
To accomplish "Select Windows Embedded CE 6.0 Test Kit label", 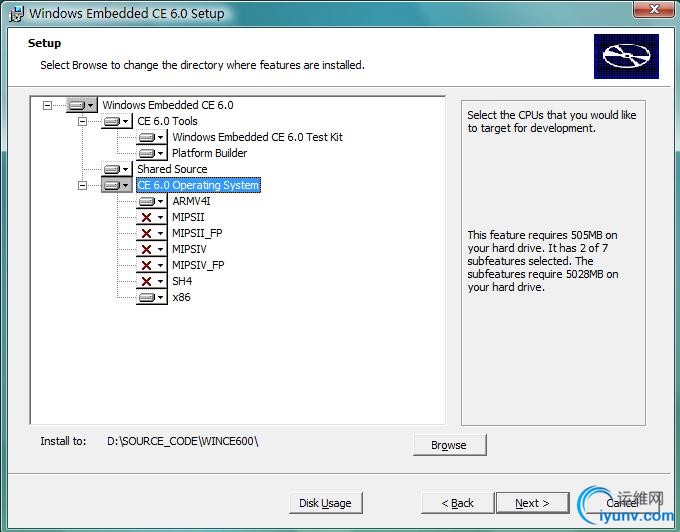I will (258, 137).
